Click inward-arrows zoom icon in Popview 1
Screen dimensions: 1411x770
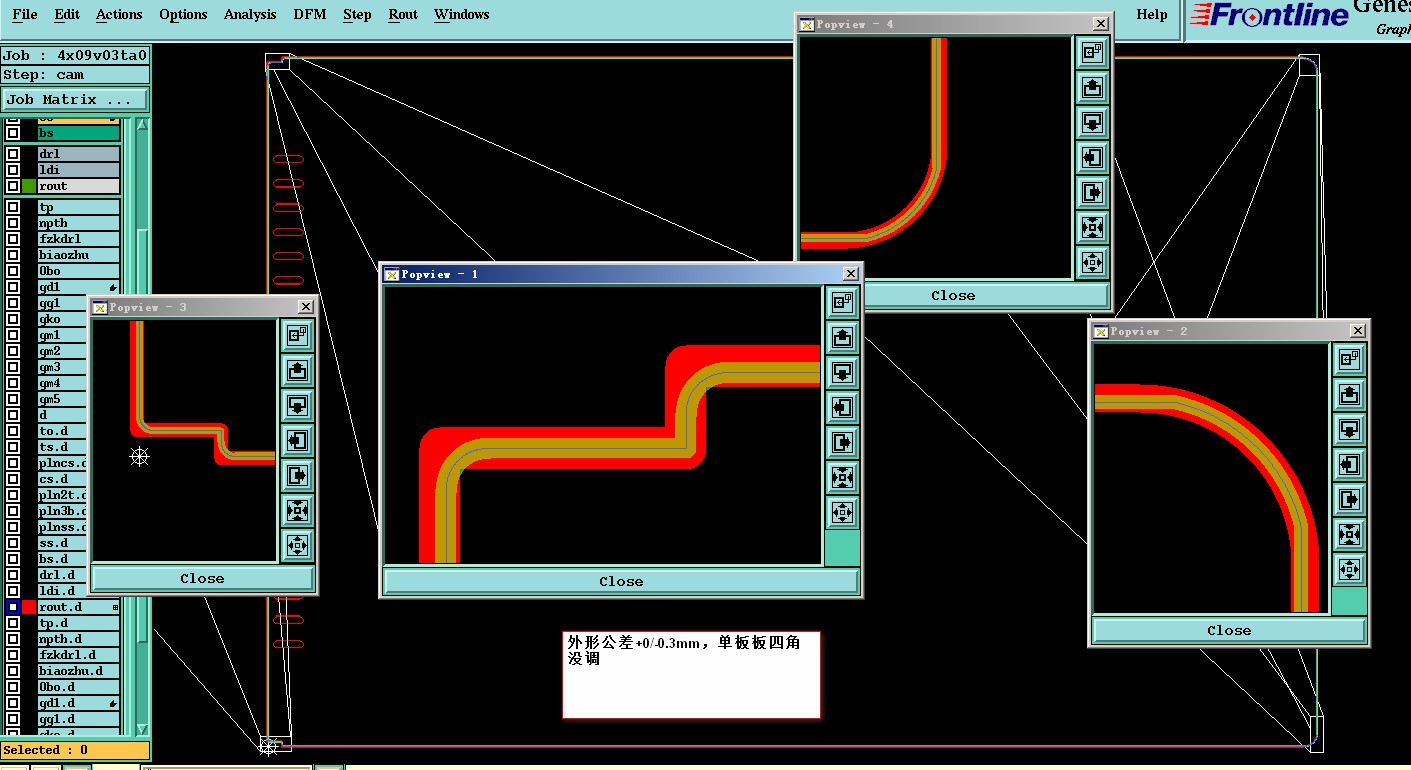click(842, 478)
